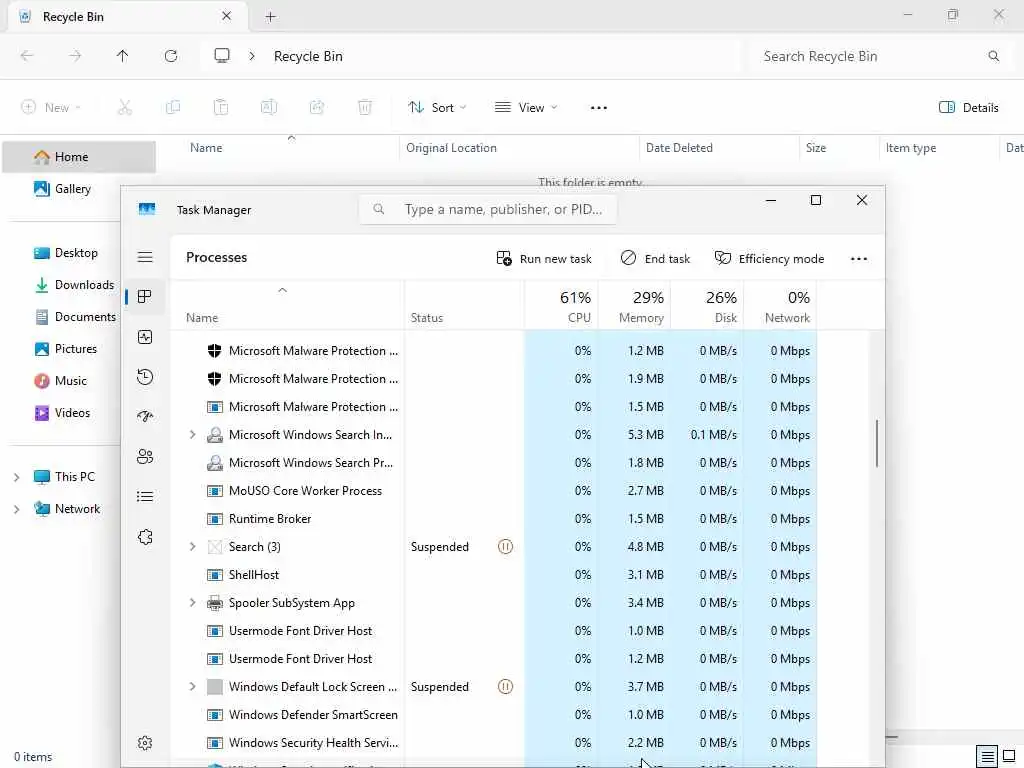Image resolution: width=1024 pixels, height=768 pixels.
Task: Open Startup apps icon in Task Manager sidebar
Action: (145, 417)
